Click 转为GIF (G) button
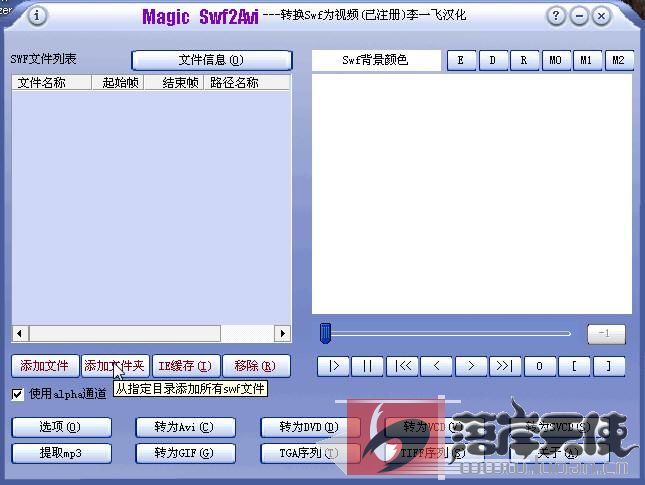The width and height of the screenshot is (645, 485). (186, 453)
